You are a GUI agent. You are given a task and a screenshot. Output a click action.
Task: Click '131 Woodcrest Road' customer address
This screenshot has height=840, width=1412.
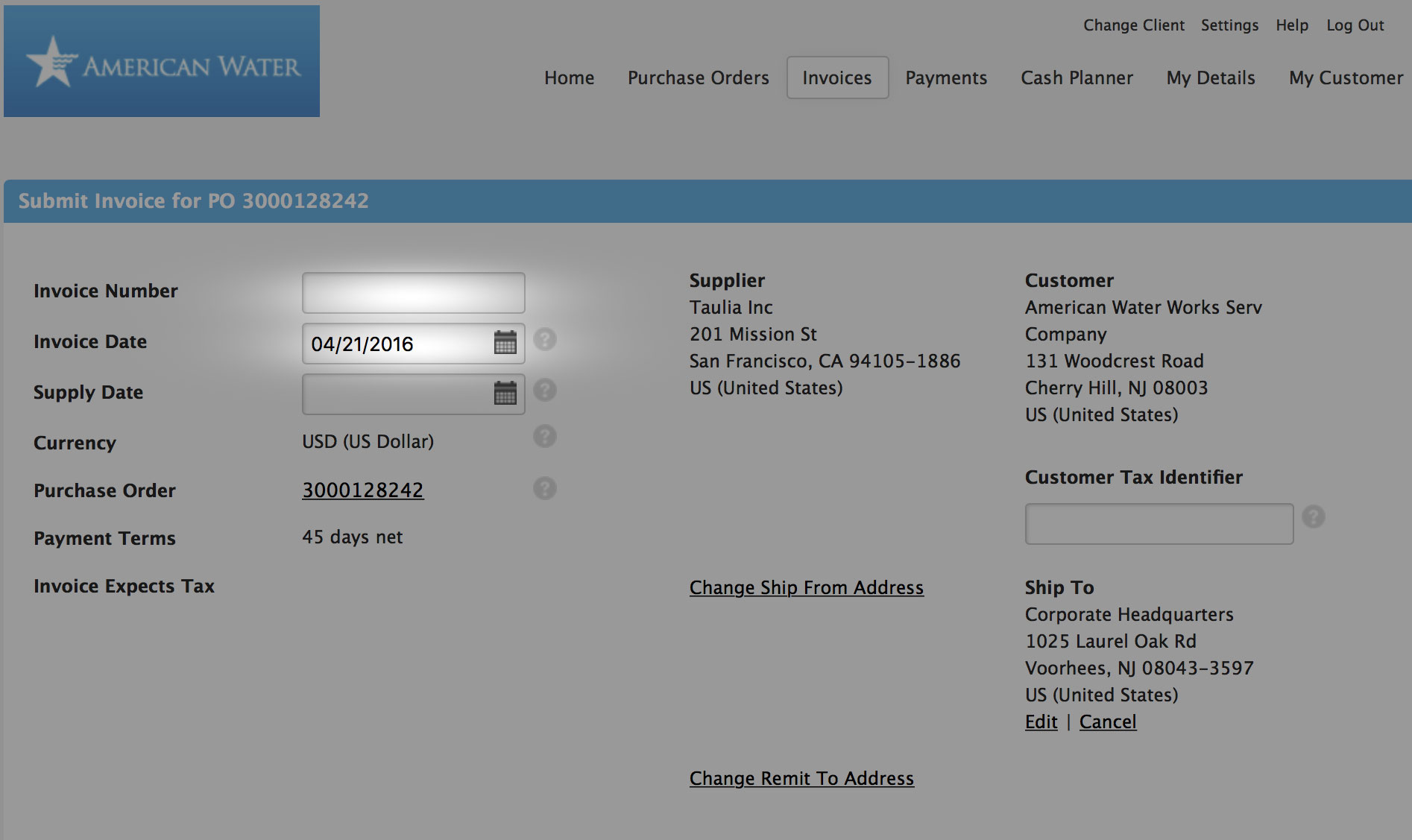[x=1114, y=361]
